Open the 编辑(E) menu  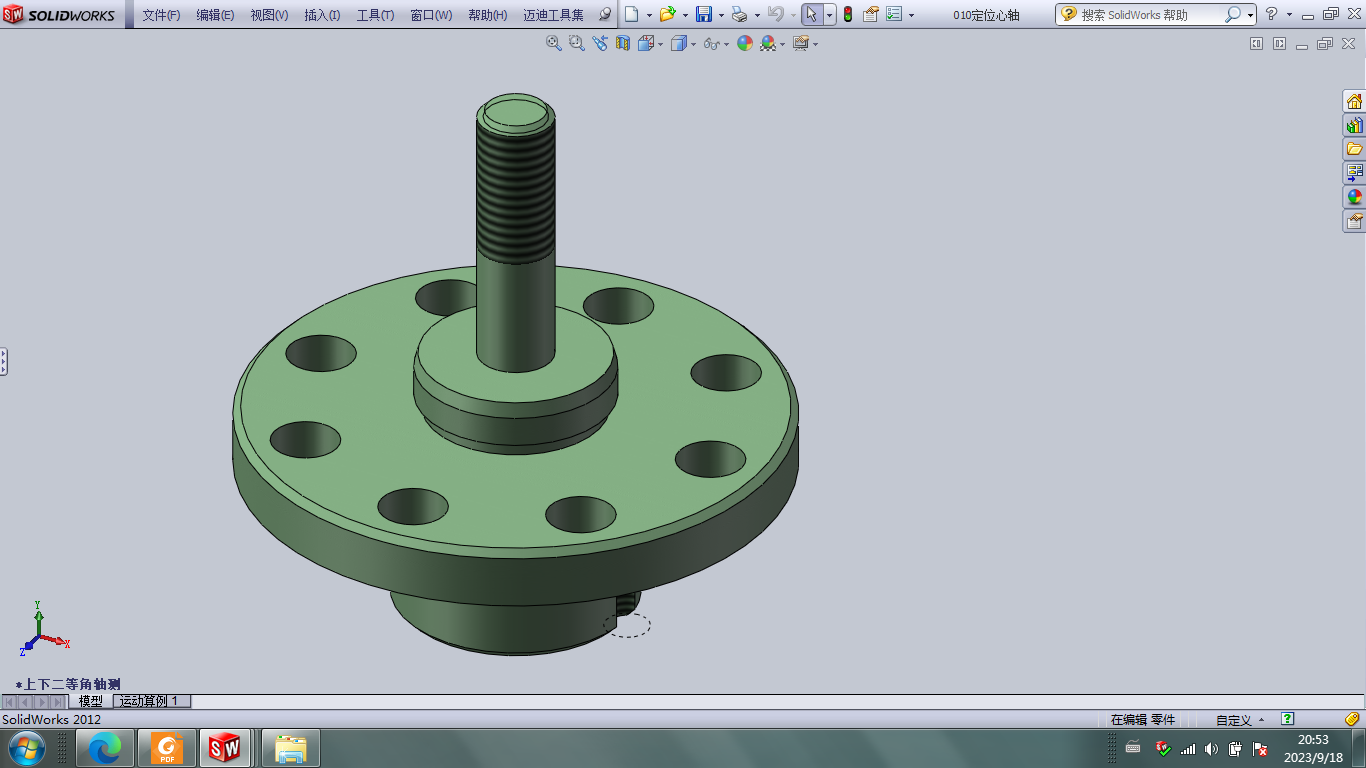[215, 15]
